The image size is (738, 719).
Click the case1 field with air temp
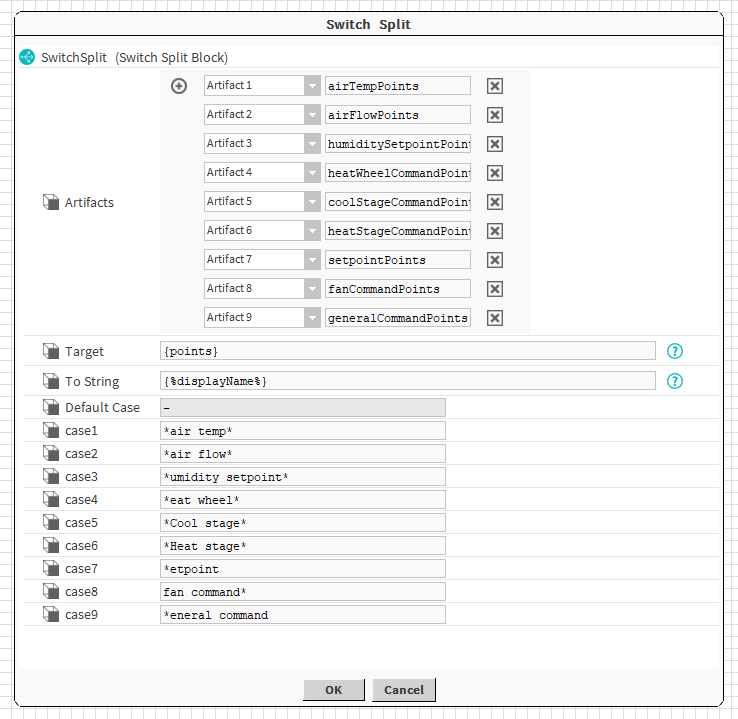302,431
